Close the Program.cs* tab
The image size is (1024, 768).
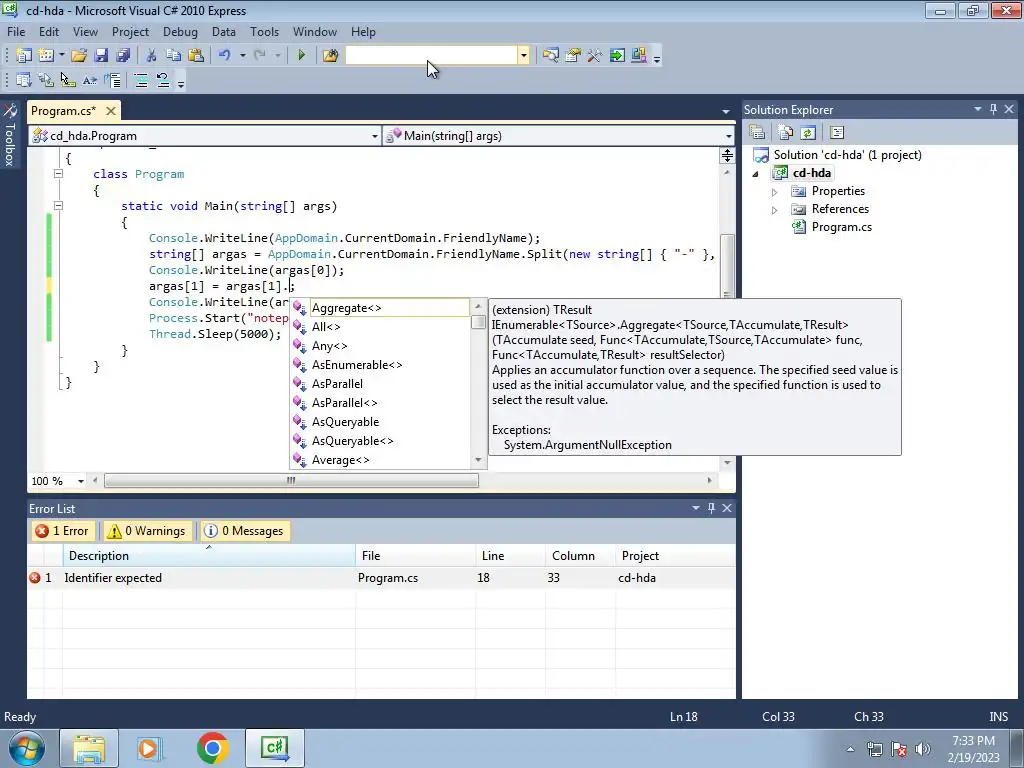[x=111, y=111]
